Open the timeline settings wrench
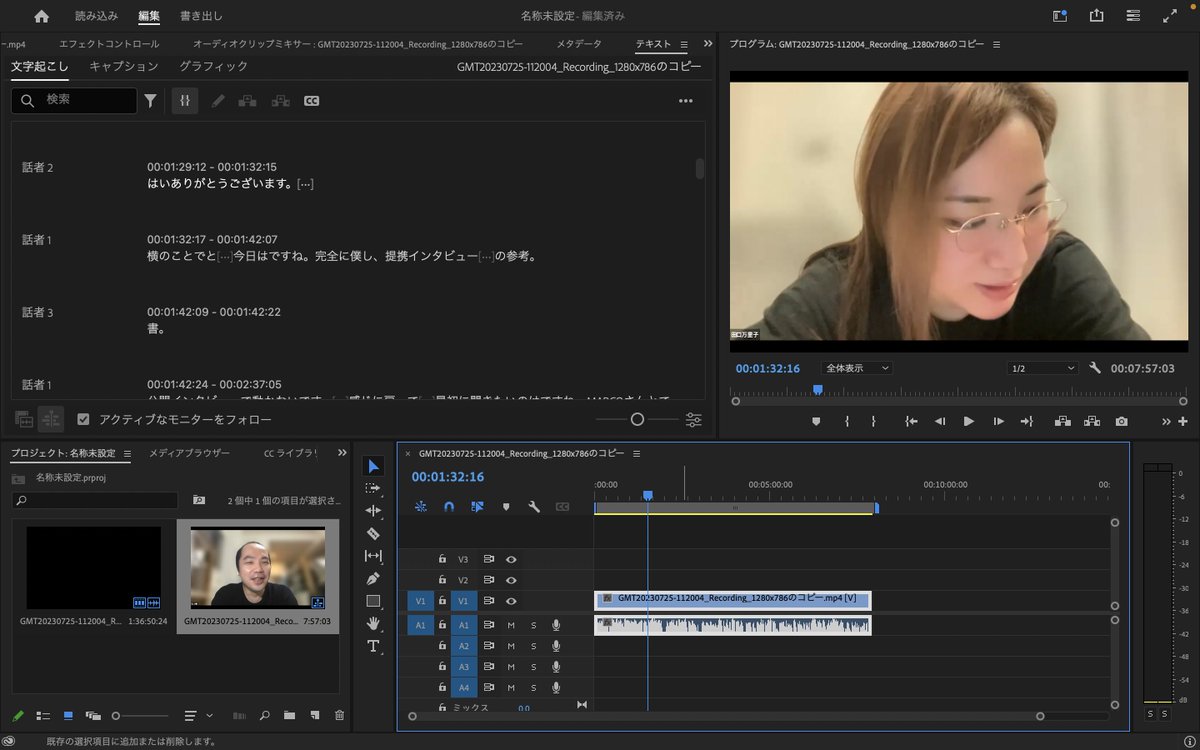 534,507
